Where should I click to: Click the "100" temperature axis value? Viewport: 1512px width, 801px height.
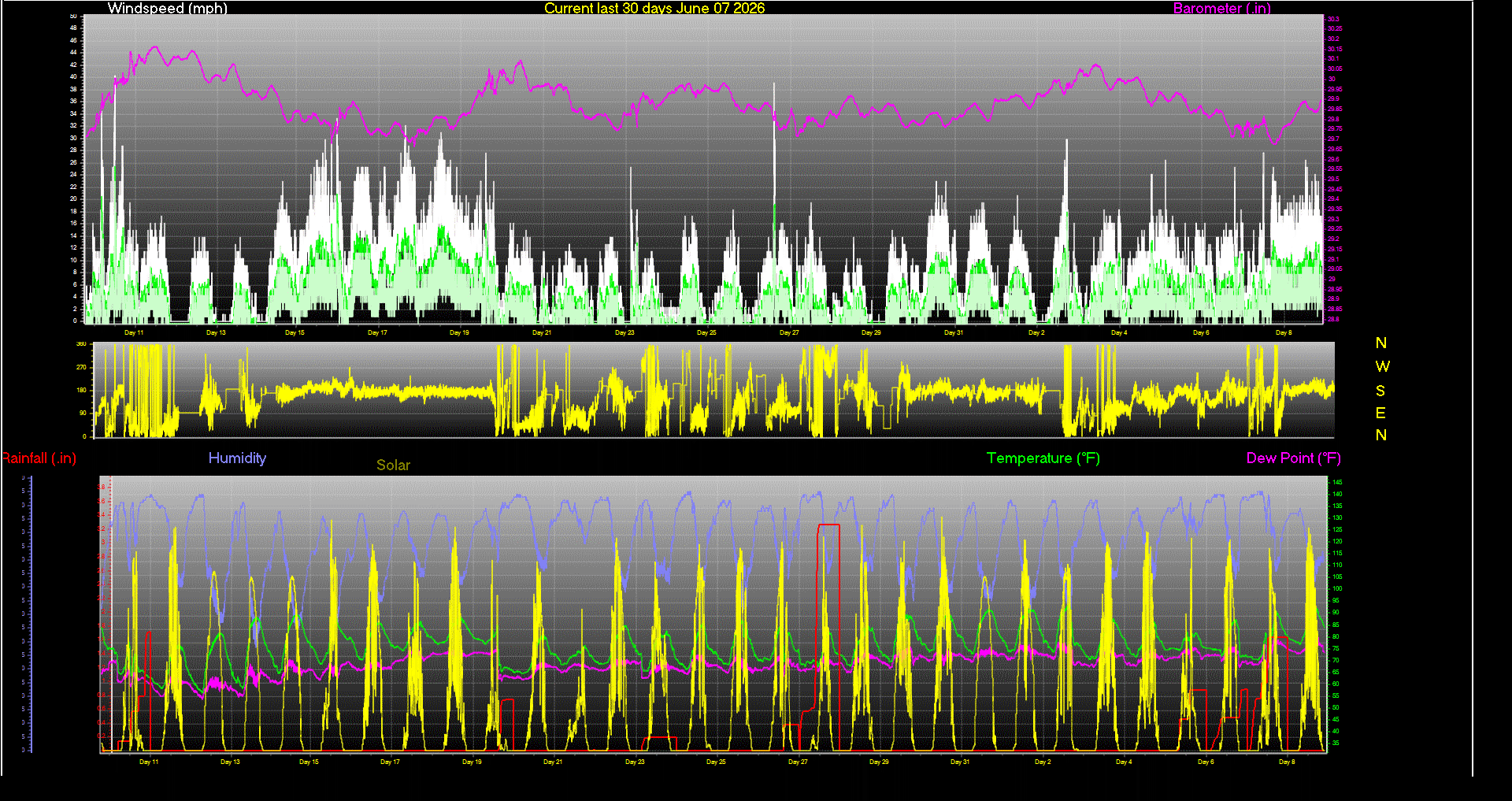[1337, 589]
